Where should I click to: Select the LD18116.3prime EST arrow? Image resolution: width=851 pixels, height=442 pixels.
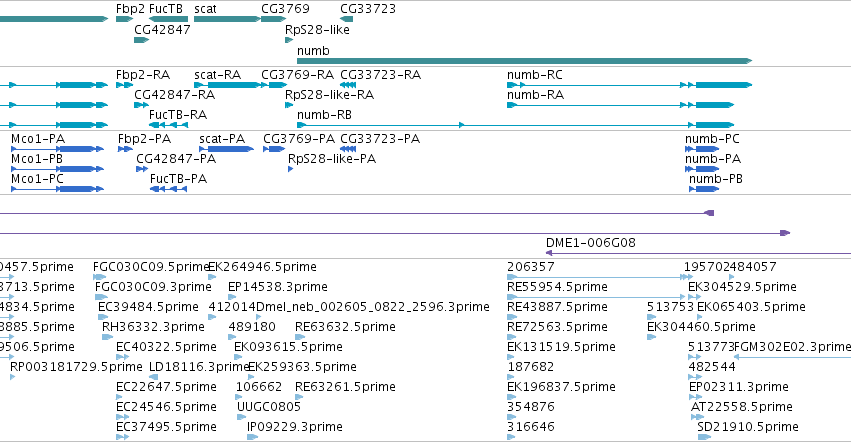click(x=154, y=377)
